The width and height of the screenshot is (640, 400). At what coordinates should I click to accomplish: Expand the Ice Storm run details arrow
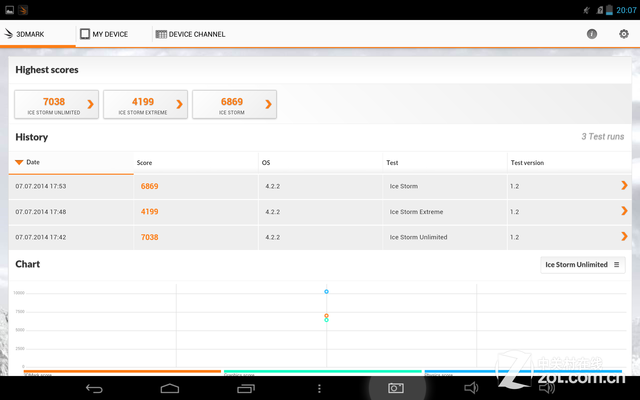(x=624, y=185)
